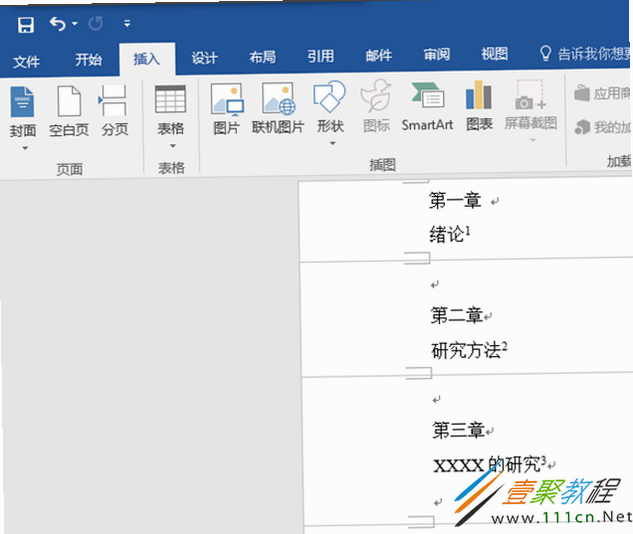
Task: Click the 屏幕截图 screenshot icon
Action: click(530, 94)
